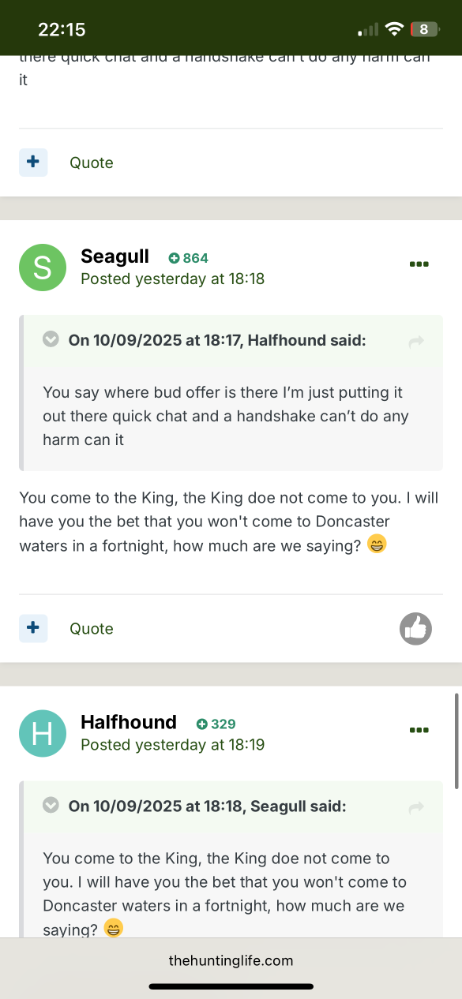Click the page scrollbar on the right edge
This screenshot has height=999, width=462.
pyautogui.click(x=457, y=742)
